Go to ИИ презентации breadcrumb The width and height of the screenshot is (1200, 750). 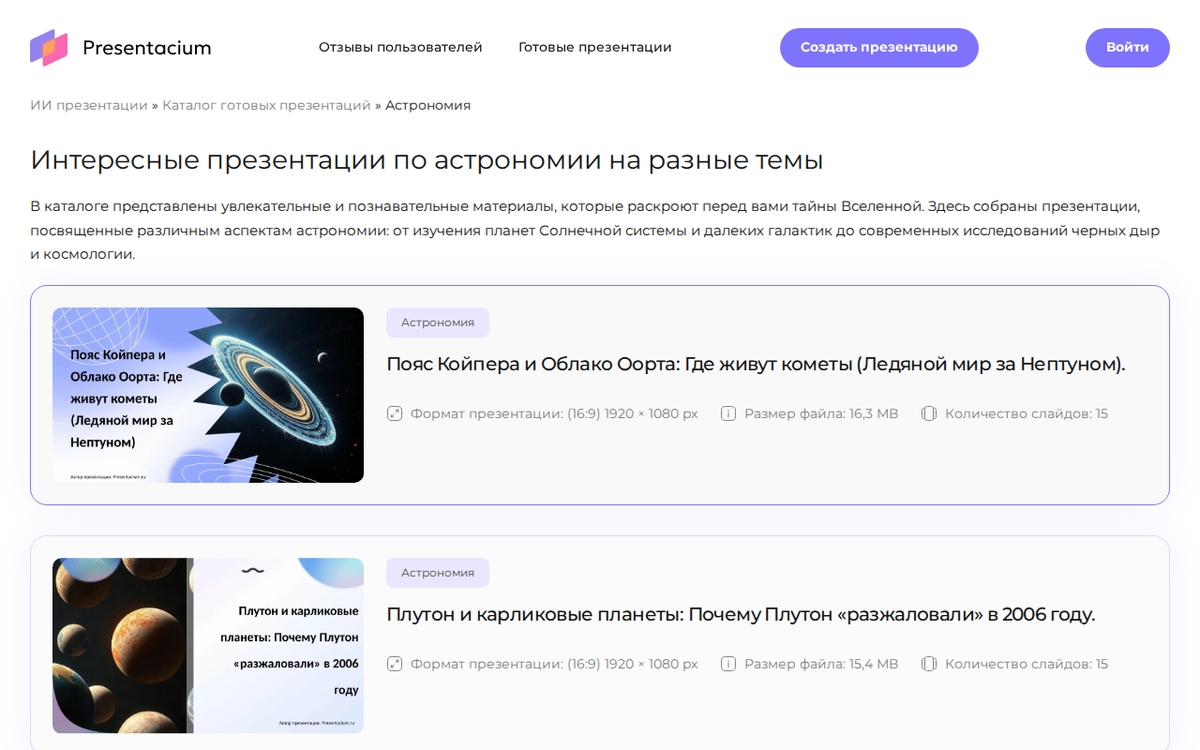point(89,105)
